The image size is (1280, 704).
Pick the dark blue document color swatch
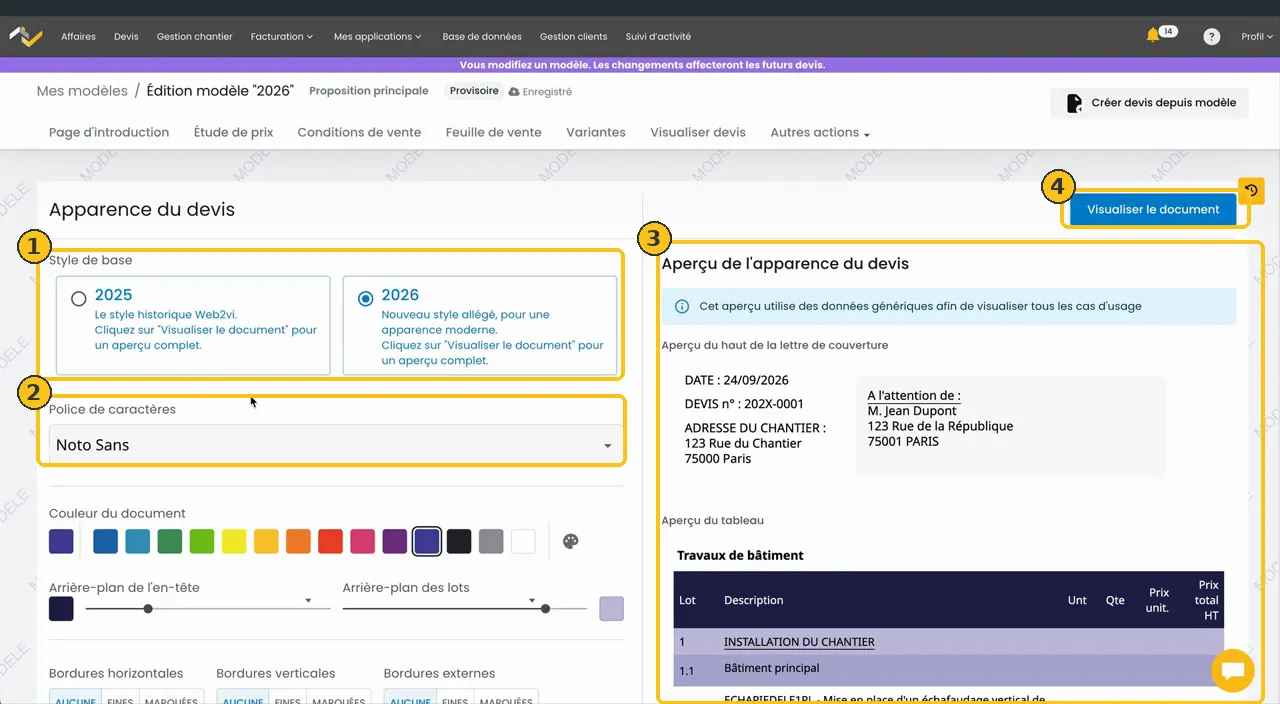106,541
